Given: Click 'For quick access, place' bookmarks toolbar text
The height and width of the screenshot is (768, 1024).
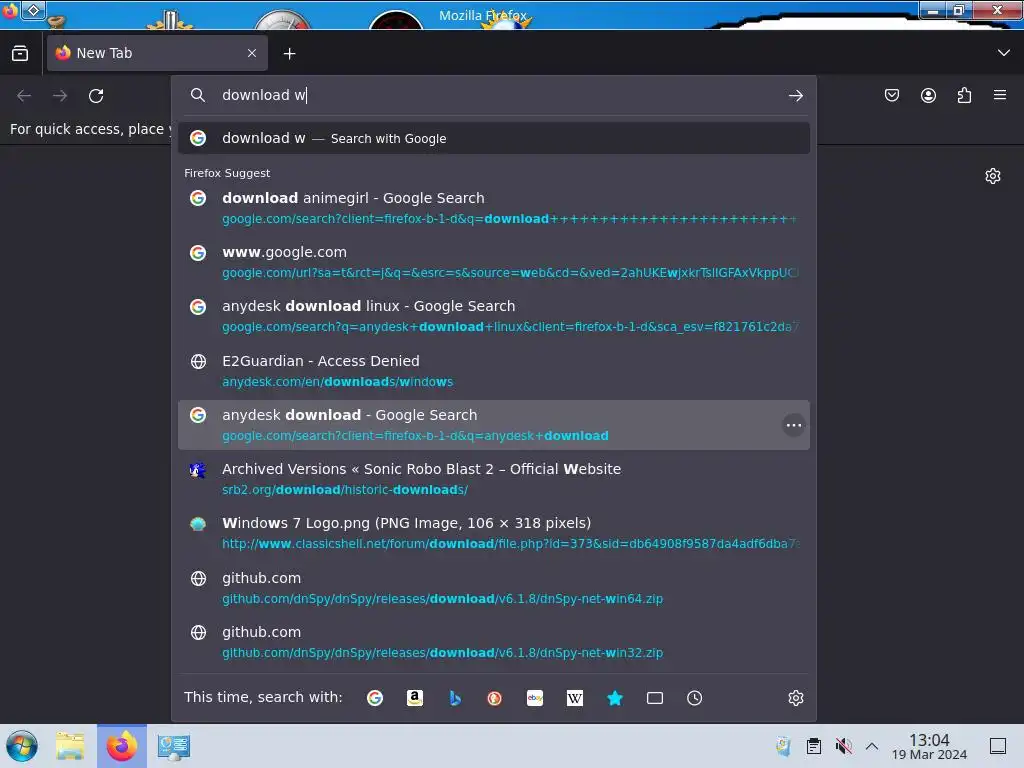Looking at the screenshot, I should tap(89, 129).
